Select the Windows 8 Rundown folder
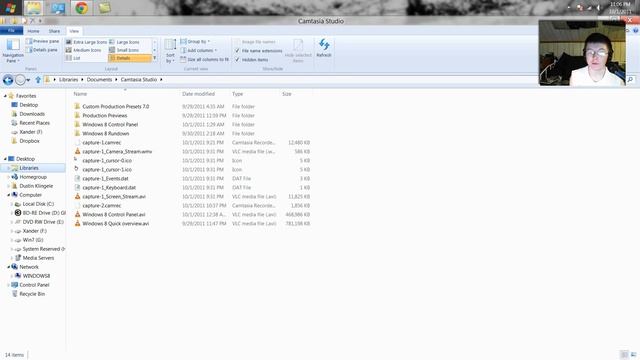Image resolution: width=640 pixels, height=360 pixels. (106, 133)
